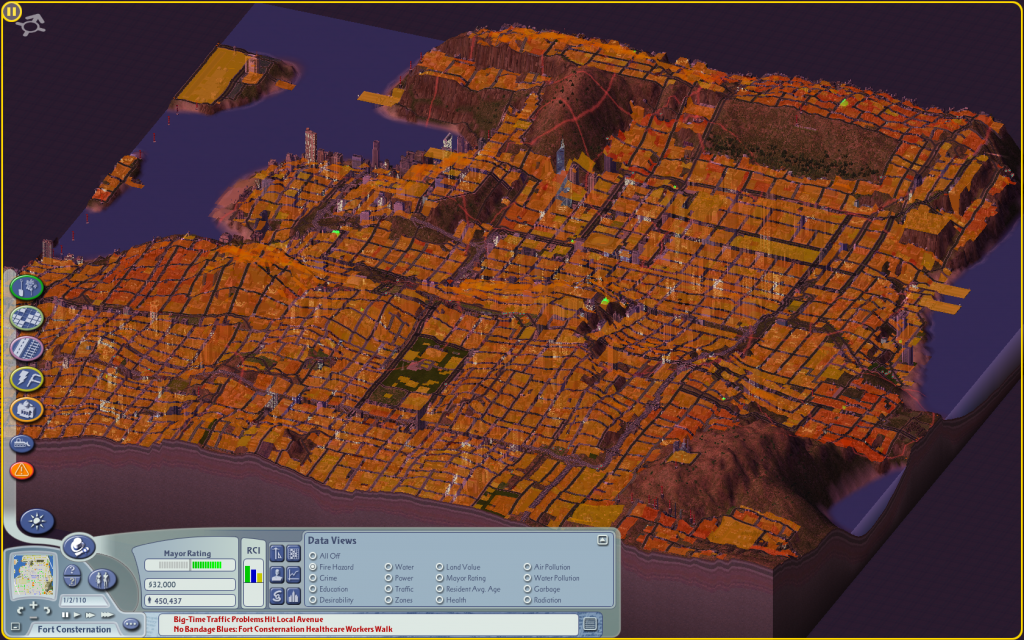
Task: Zoom out with the minus button
Action: tap(34, 616)
